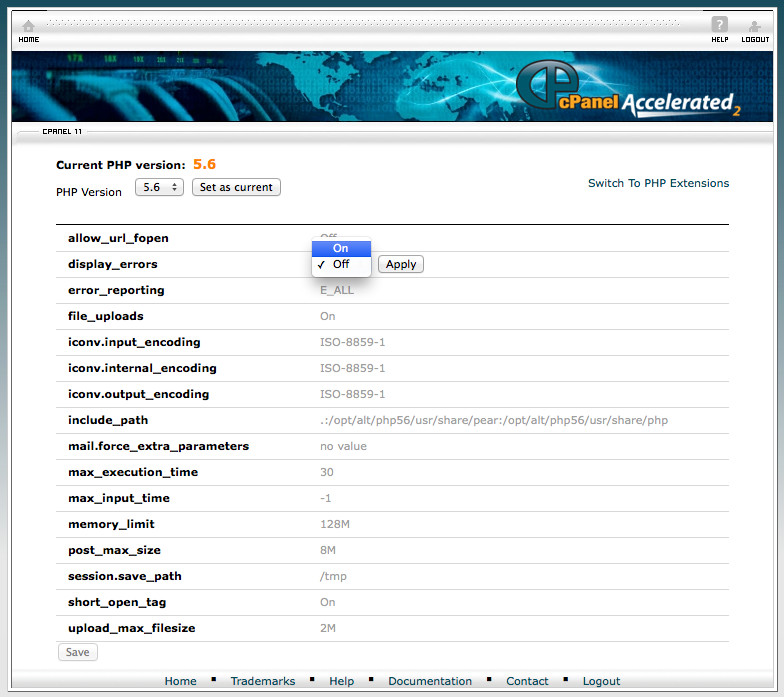This screenshot has width=784, height=697.
Task: Click the Save button below settings
Action: coord(77,652)
